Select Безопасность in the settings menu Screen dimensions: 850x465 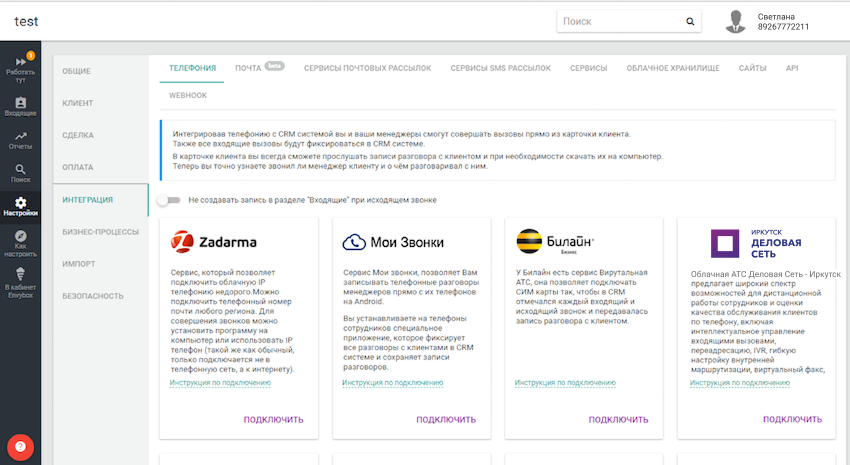coord(92,296)
